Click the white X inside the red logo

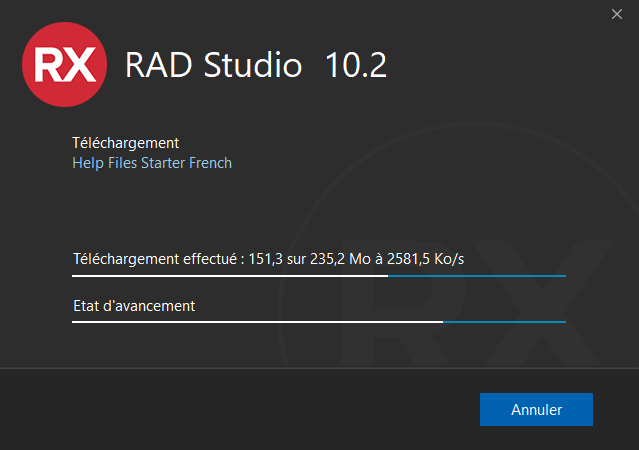(x=80, y=66)
